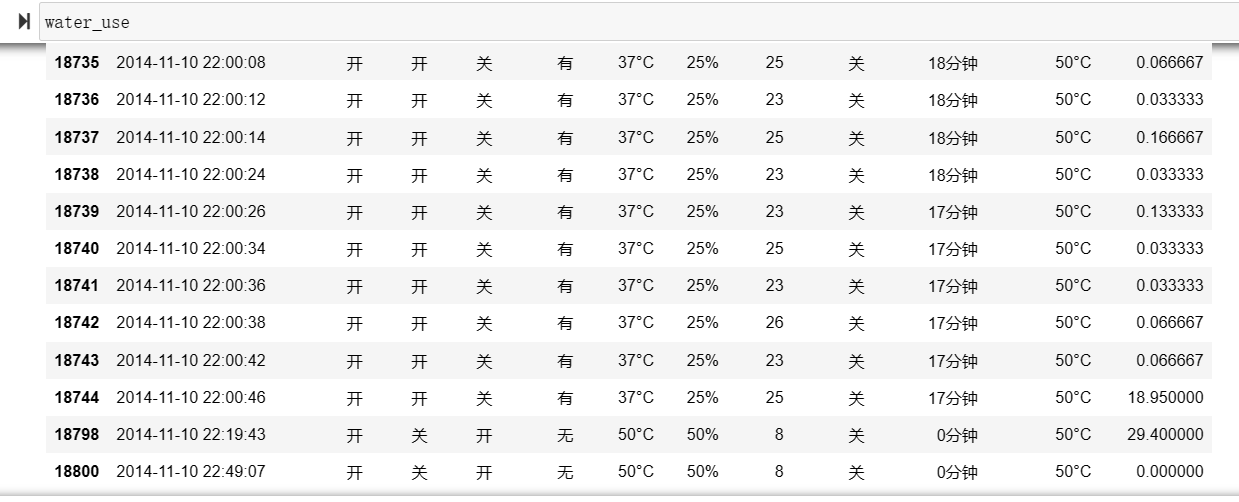Viewport: 1239px width, 502px height.
Task: Click the 18.950000 value in row 18744
Action: coord(1166,397)
